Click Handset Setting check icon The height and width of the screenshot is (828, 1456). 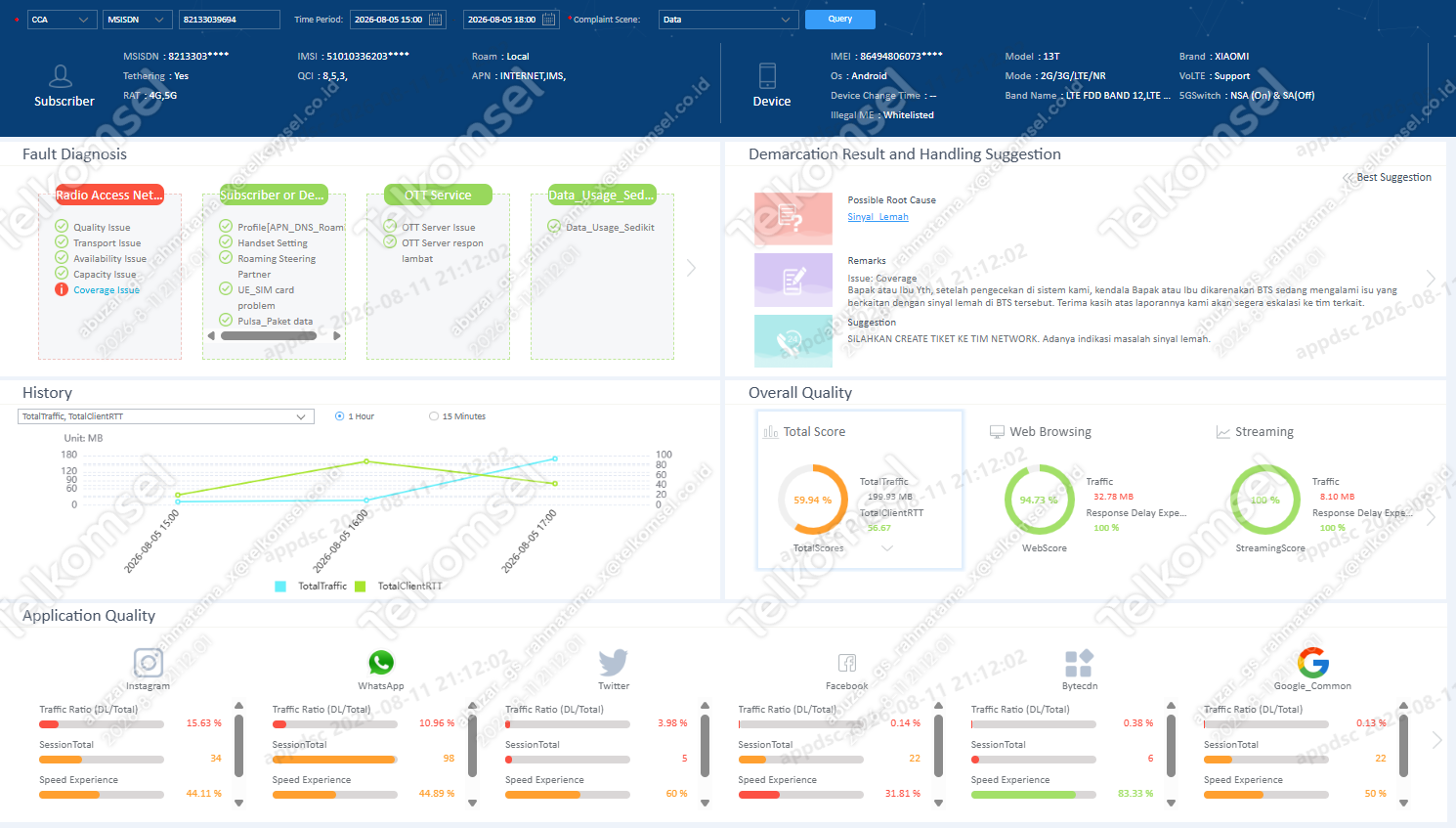click(x=226, y=242)
